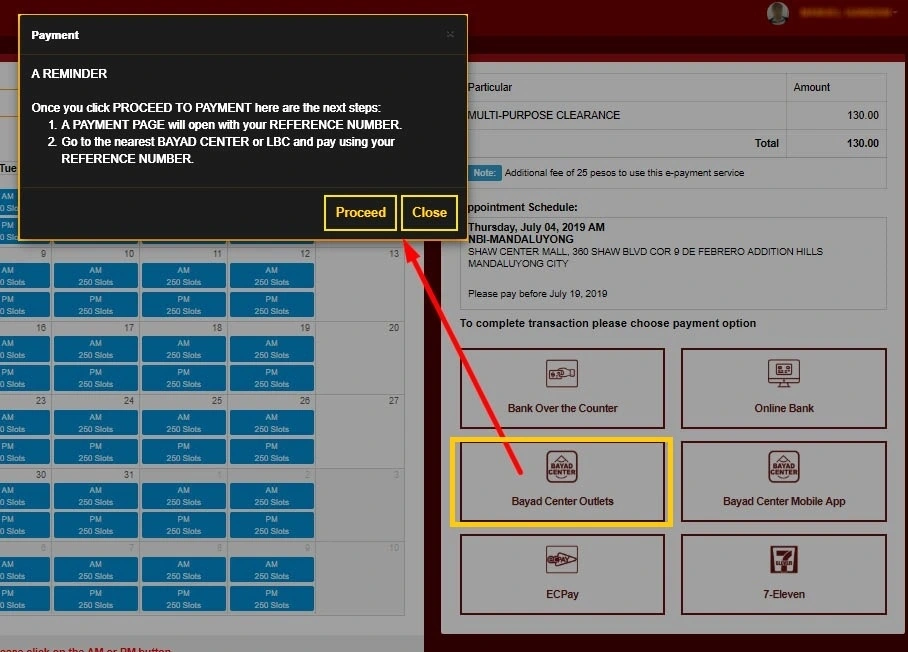Click the Particular column header

pos(490,87)
